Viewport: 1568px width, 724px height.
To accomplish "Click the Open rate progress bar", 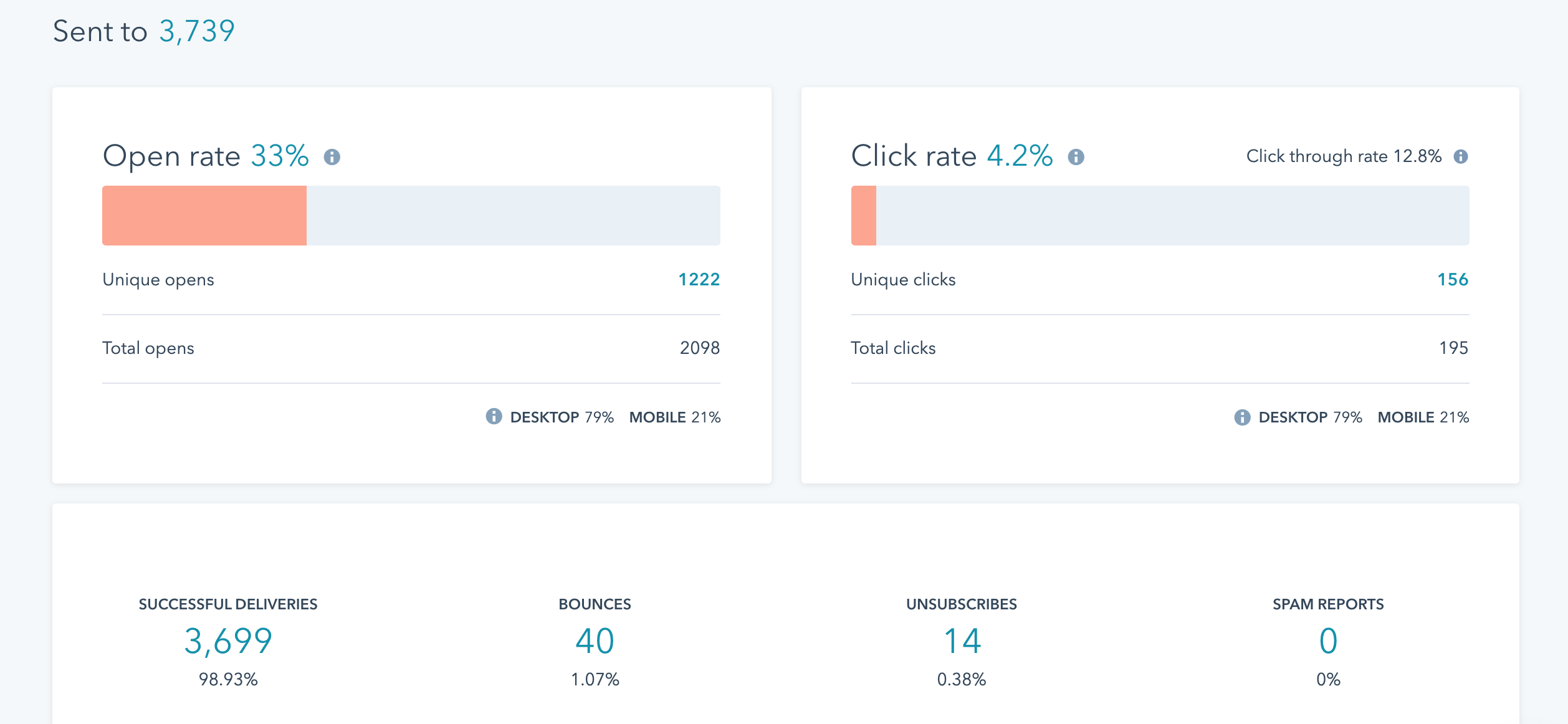I will (411, 215).
